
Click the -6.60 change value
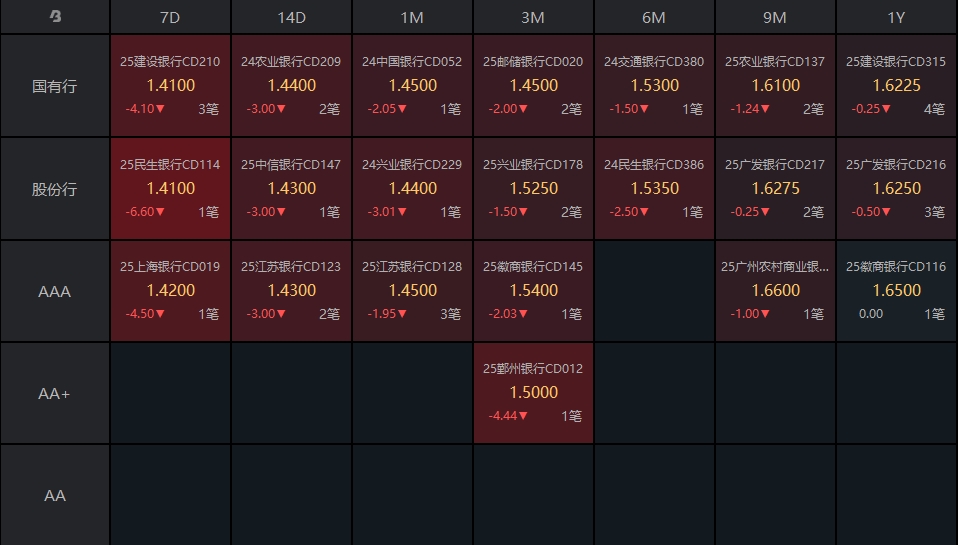[145, 212]
